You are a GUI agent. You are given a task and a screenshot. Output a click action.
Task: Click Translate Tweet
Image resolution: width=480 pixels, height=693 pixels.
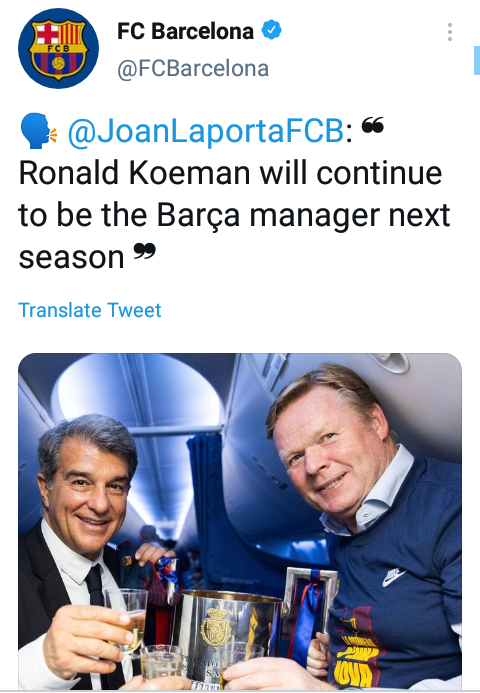(90, 310)
